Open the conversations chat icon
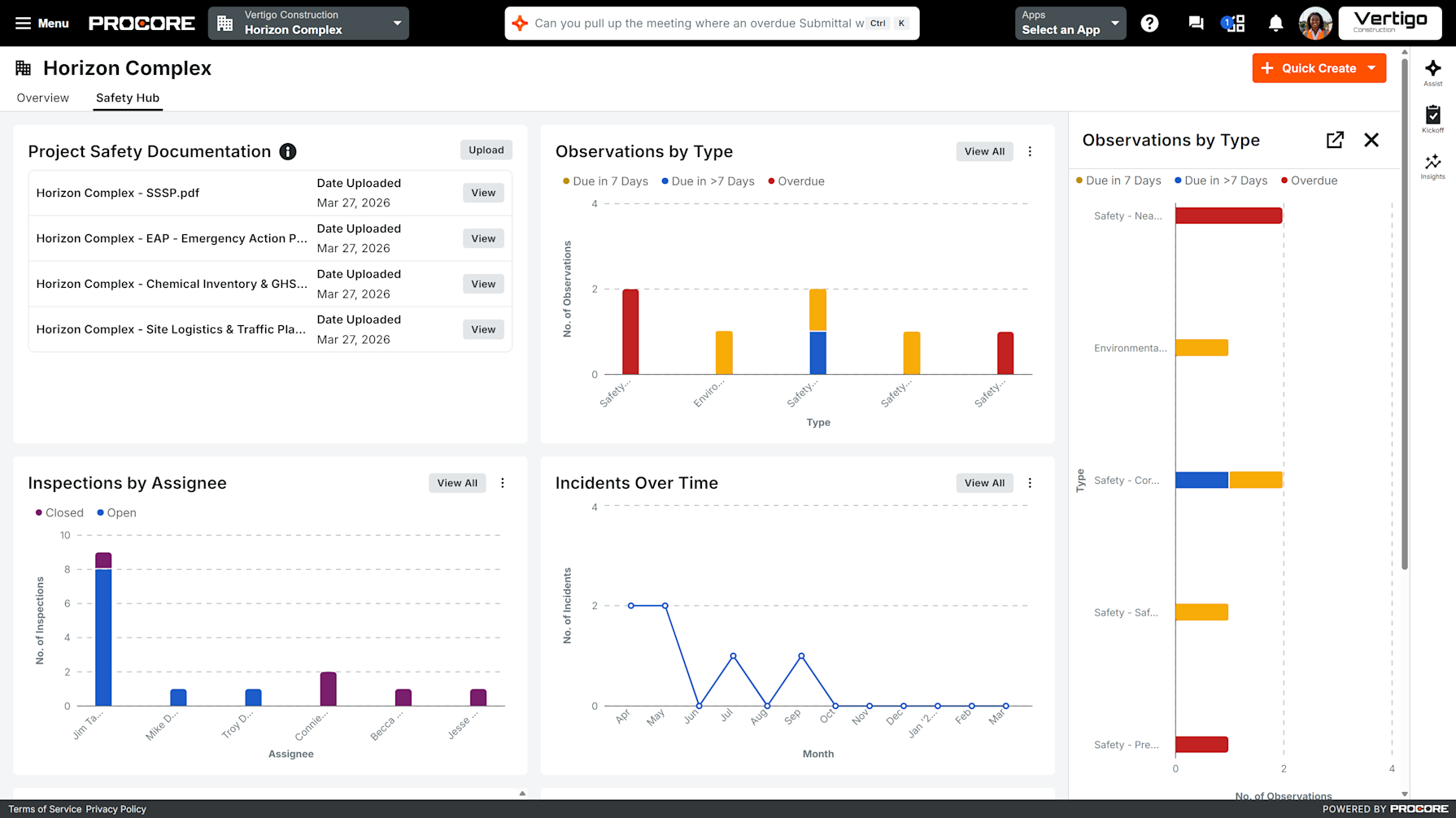The image size is (1456, 818). pos(1195,24)
